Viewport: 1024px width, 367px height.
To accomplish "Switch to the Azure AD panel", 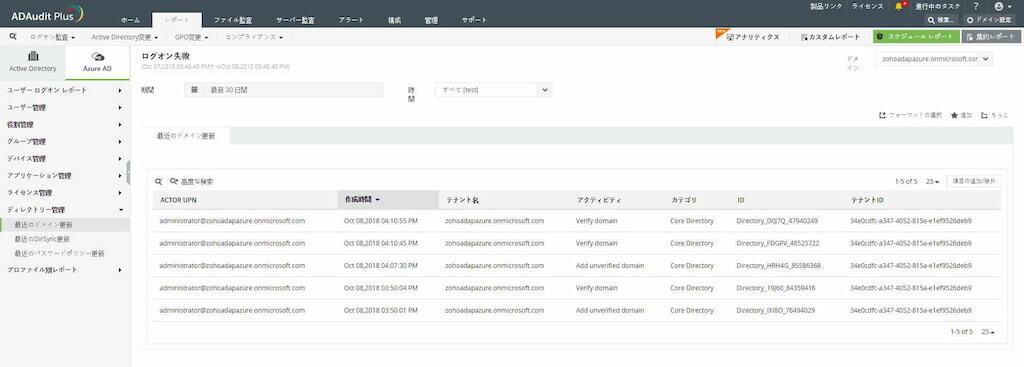I will 97,62.
